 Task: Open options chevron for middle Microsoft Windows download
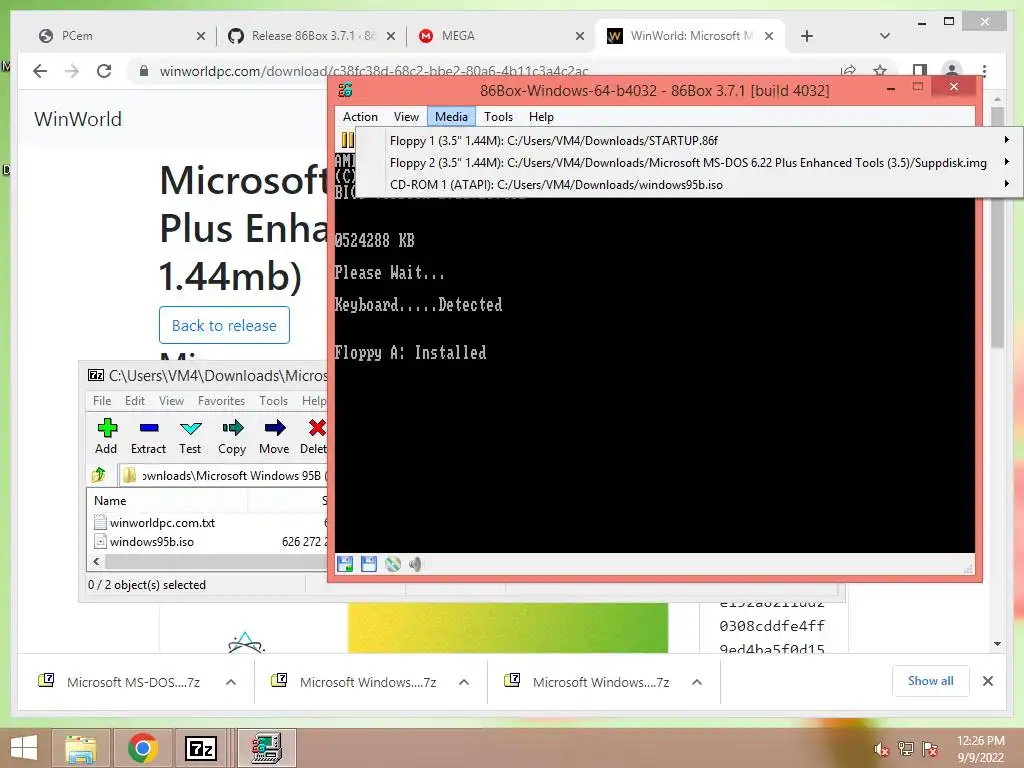click(464, 682)
